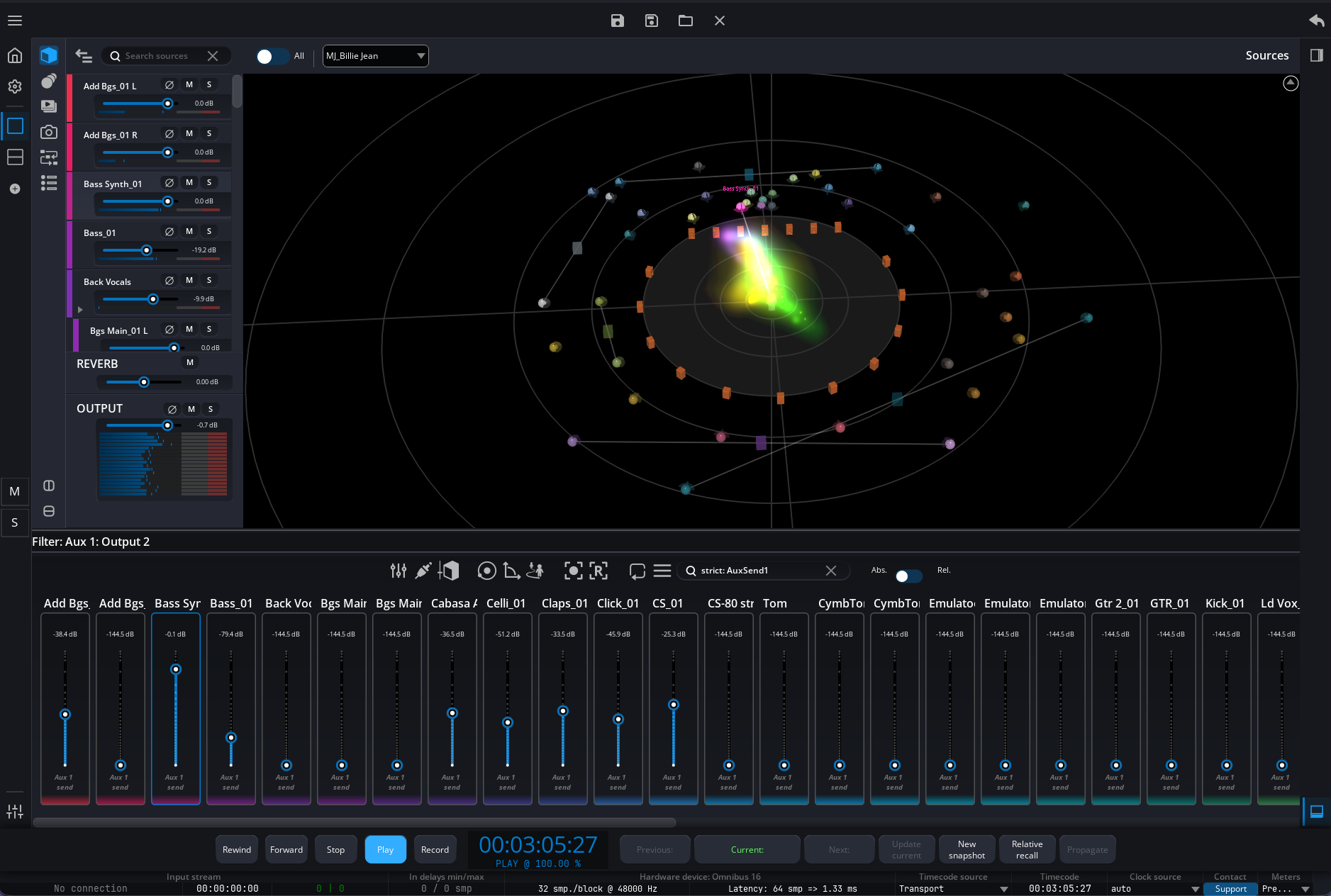This screenshot has height=896, width=1331.
Task: Click the OUTPUT gain slider handle
Action: (167, 425)
